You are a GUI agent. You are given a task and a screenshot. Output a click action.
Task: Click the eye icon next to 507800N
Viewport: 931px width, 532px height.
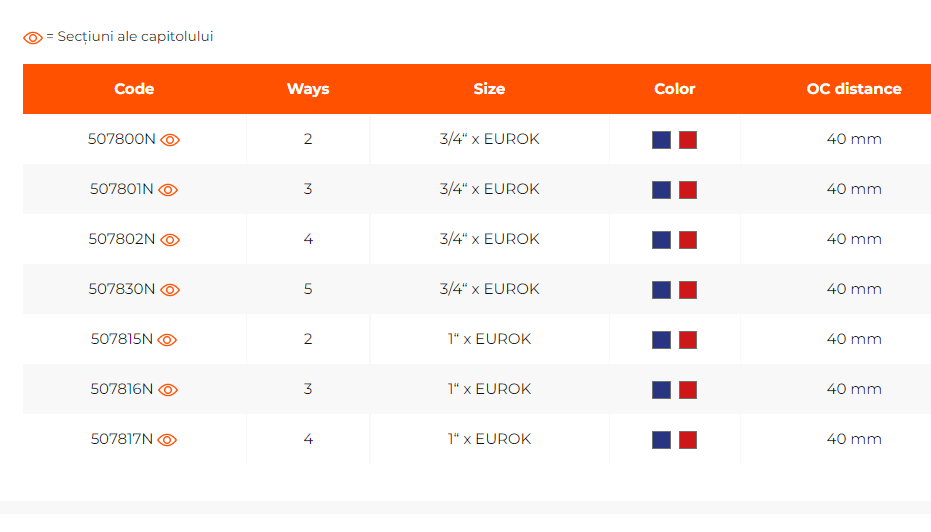pyautogui.click(x=170, y=140)
